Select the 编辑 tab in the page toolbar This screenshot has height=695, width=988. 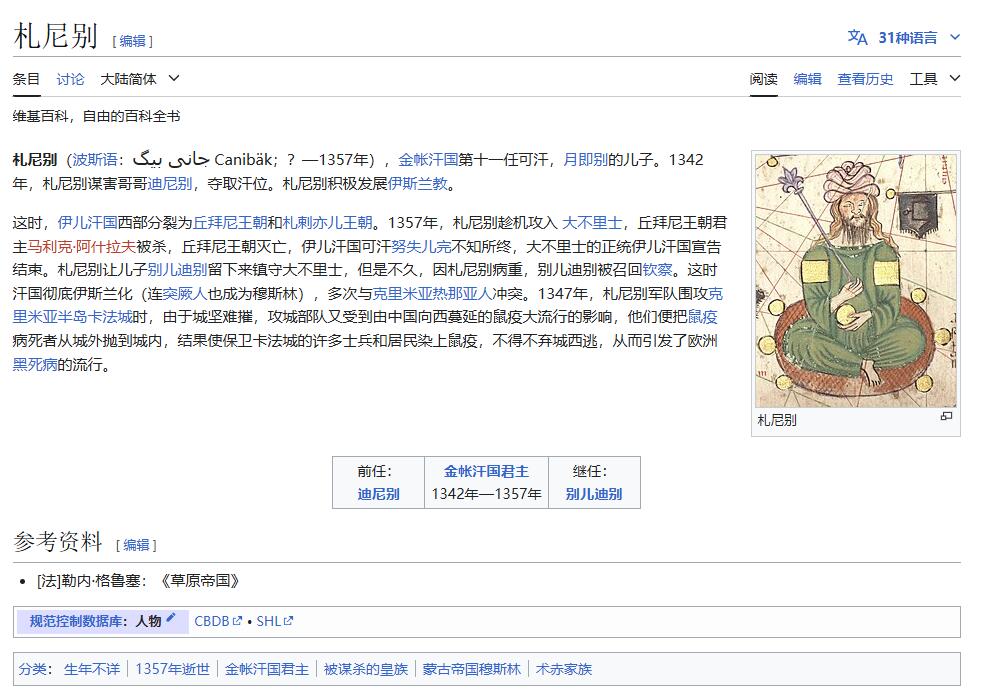[807, 79]
